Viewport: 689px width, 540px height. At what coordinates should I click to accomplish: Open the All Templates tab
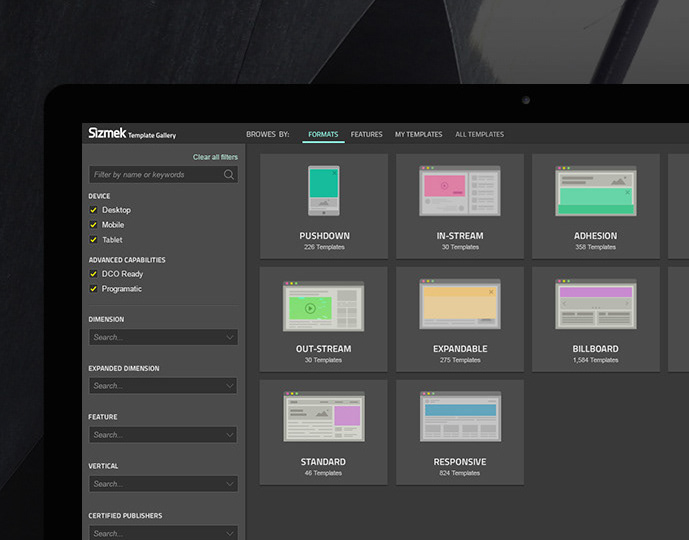click(x=479, y=134)
